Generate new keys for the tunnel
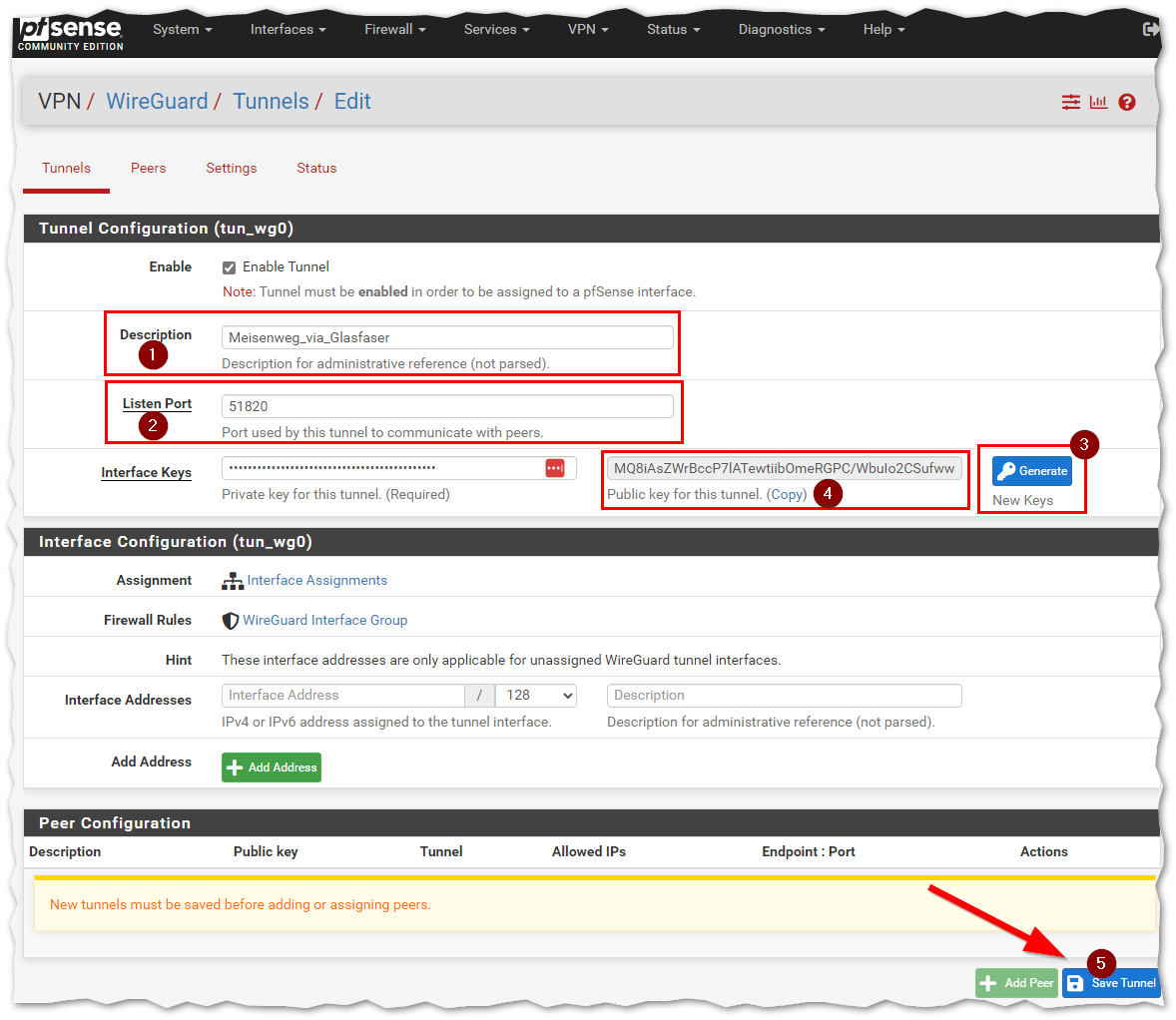Viewport: 1176px width, 1020px height. 1031,471
